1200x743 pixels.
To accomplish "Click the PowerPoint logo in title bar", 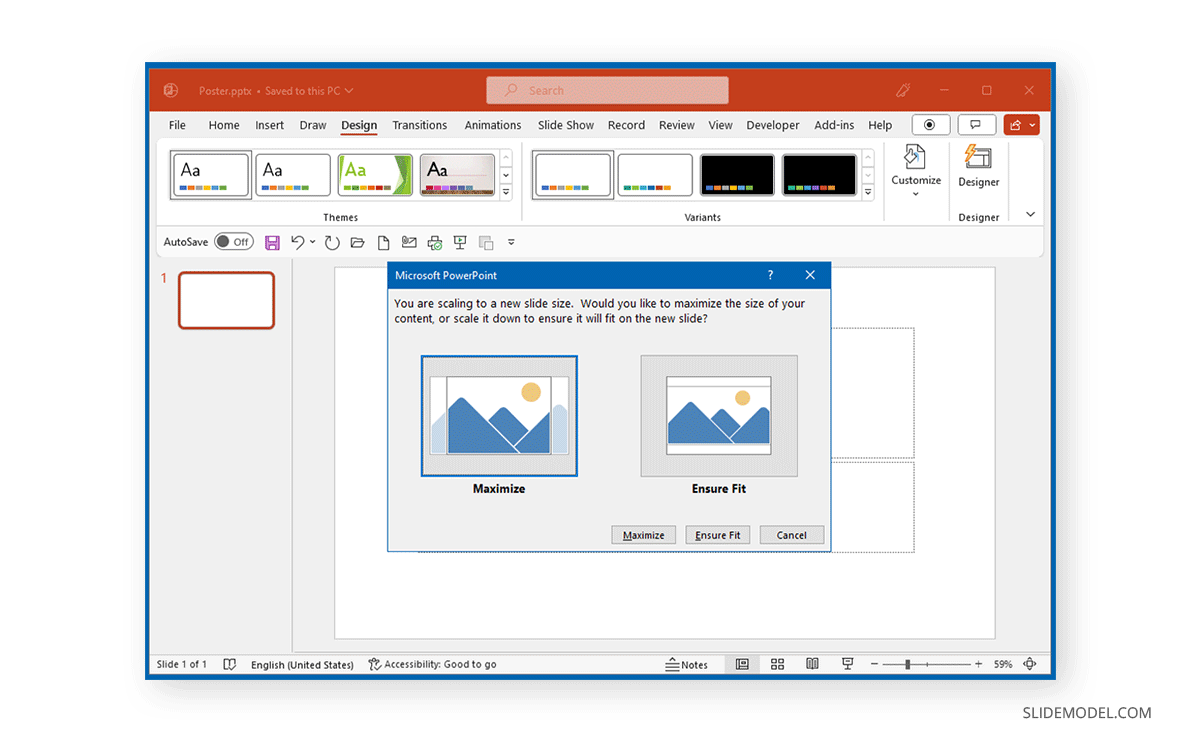I will [x=171, y=90].
